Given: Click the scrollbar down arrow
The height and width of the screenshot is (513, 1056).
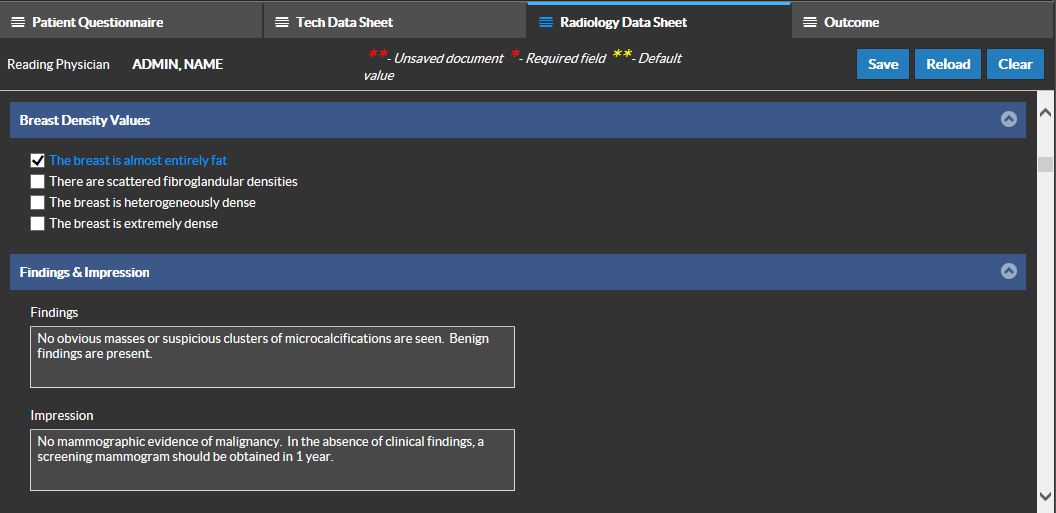Looking at the screenshot, I should point(1045,496).
